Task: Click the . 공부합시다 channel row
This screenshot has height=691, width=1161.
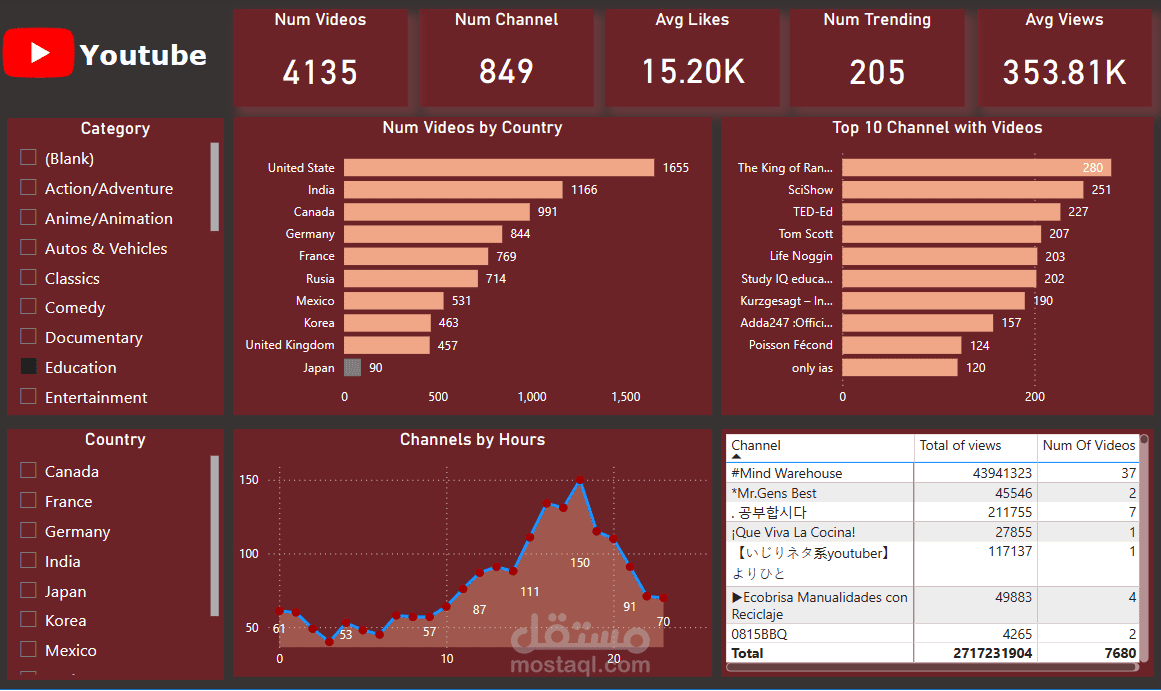Action: pyautogui.click(x=932, y=512)
